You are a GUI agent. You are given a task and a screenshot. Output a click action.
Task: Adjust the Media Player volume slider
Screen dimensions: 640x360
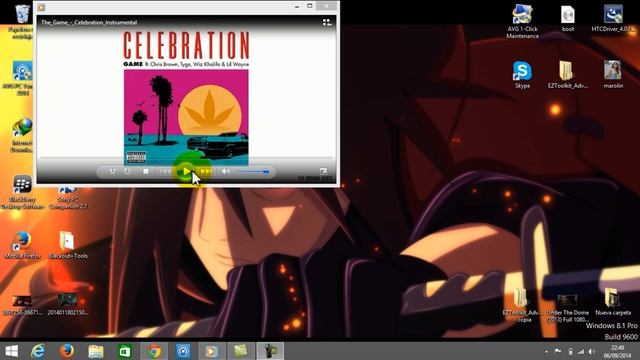pos(253,172)
